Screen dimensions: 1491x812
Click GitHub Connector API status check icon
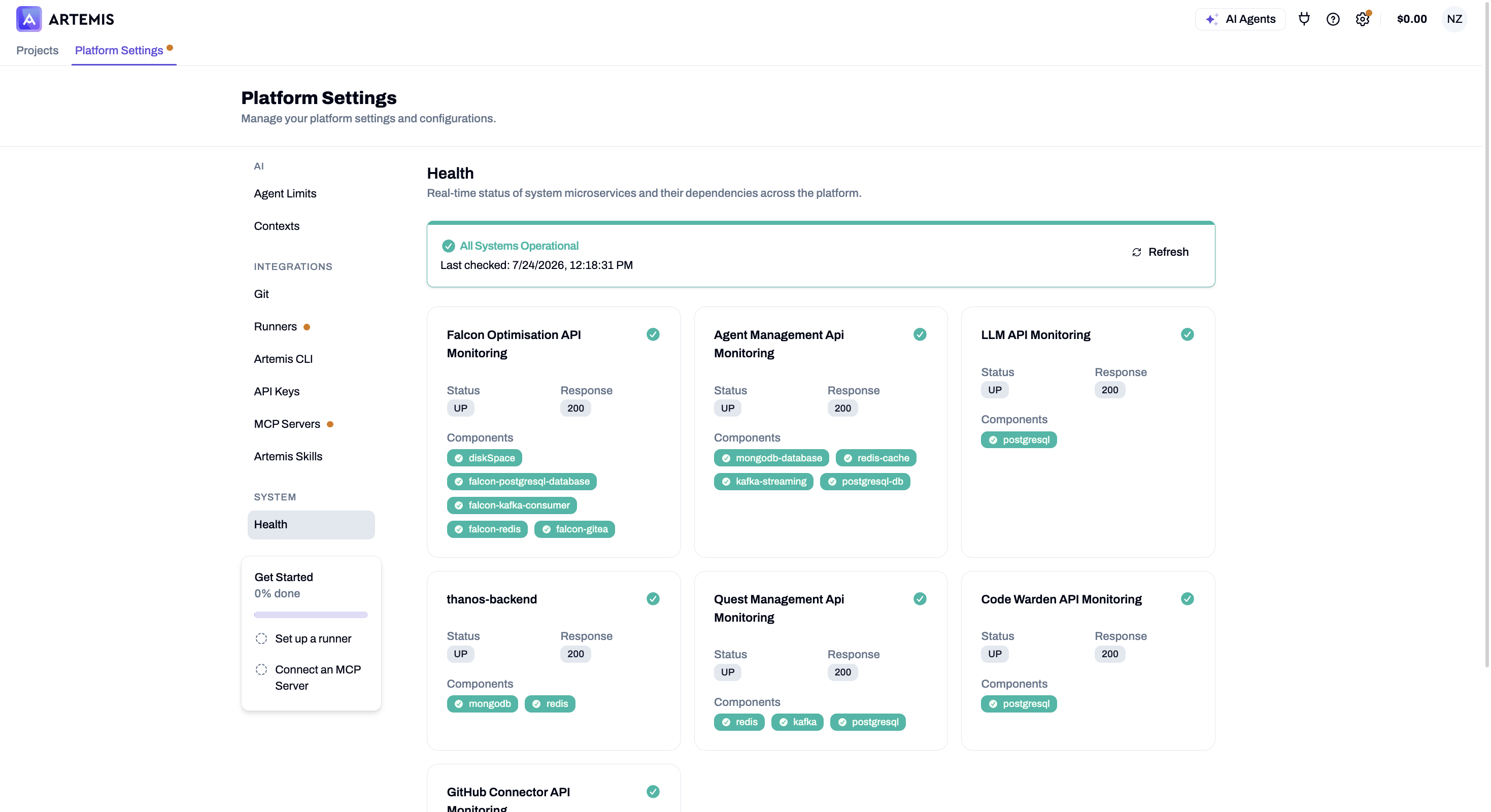(x=653, y=791)
